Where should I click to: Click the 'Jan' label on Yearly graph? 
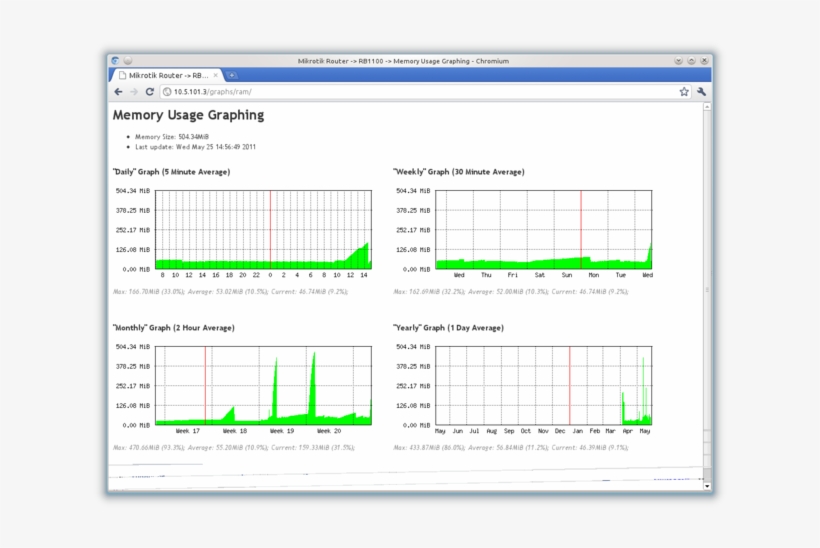pyautogui.click(x=577, y=431)
